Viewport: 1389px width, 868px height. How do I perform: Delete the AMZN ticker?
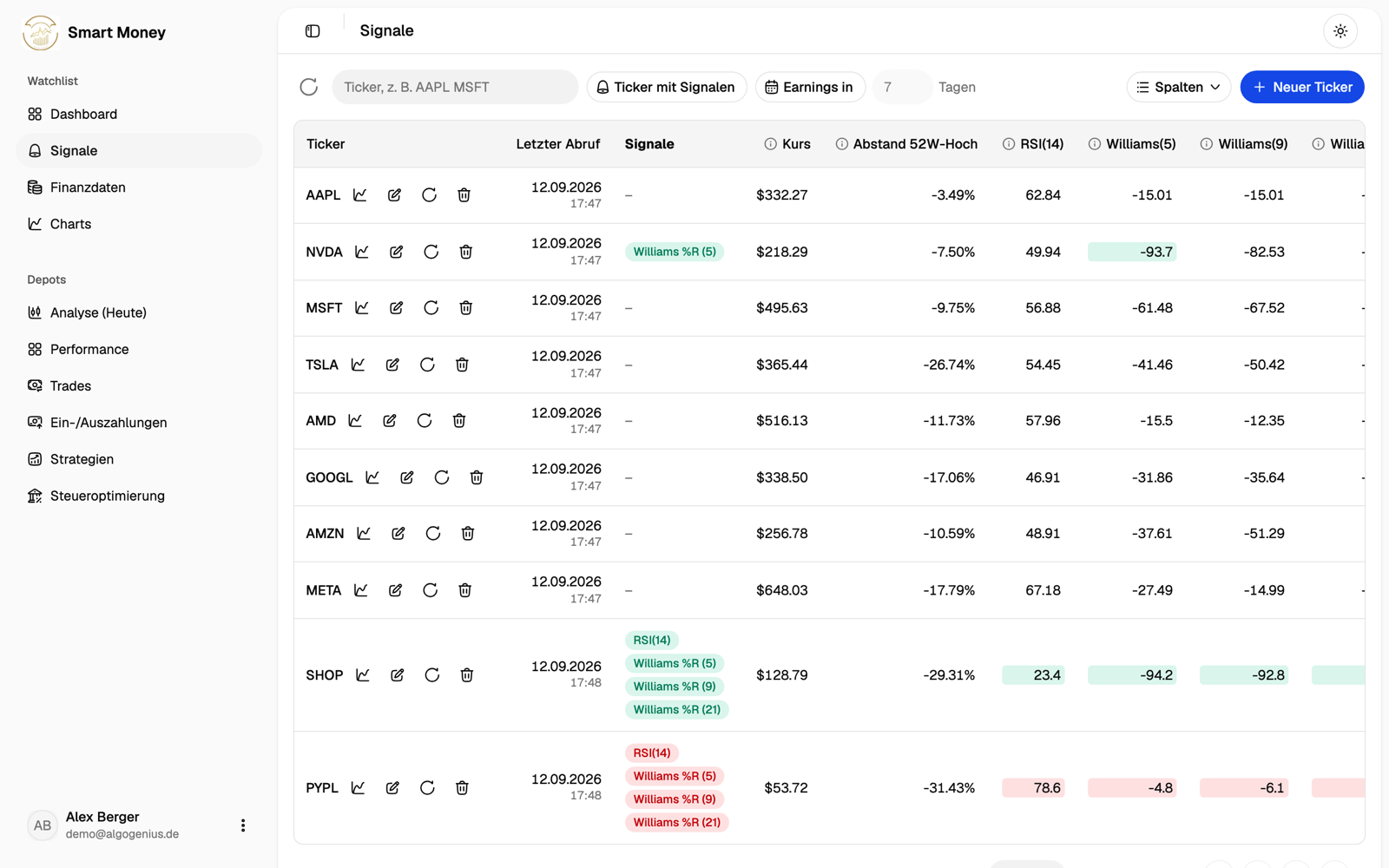[468, 534]
